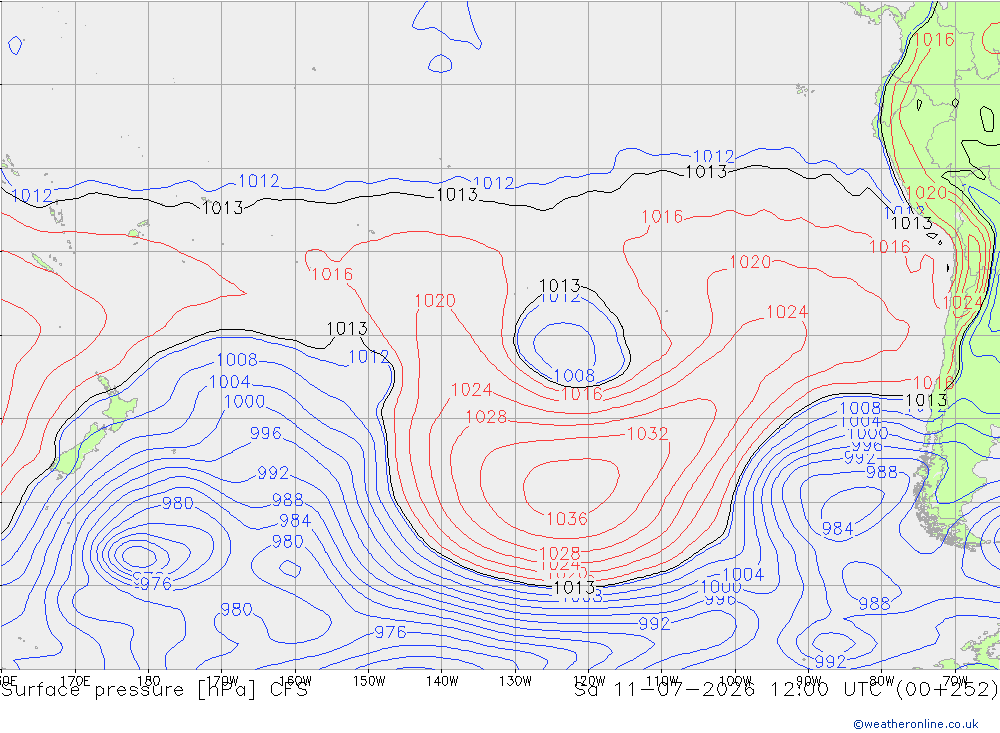Click the 120W longitude label
This screenshot has height=733, width=1000.
[589, 680]
